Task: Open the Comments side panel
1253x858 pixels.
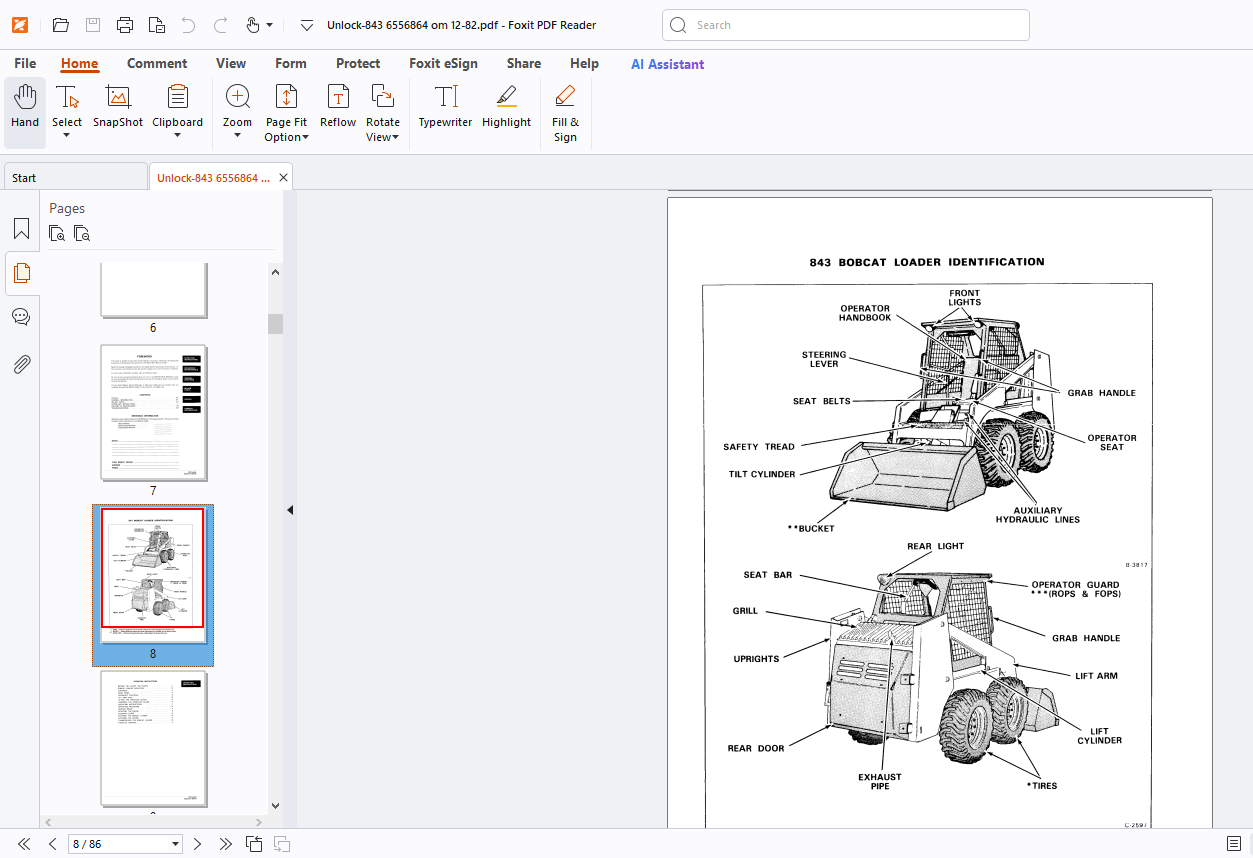Action: 21,317
